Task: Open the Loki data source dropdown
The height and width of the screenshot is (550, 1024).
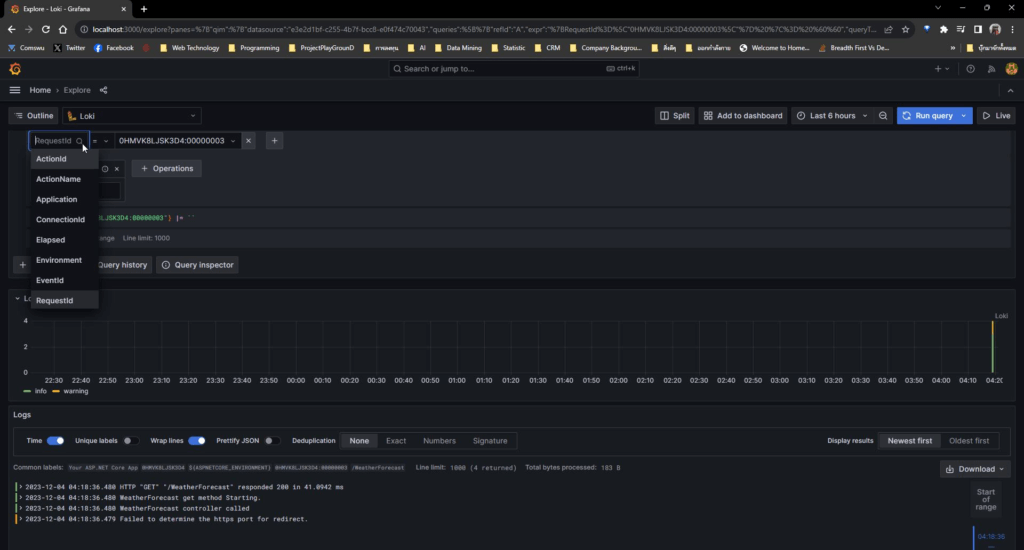Action: click(132, 116)
